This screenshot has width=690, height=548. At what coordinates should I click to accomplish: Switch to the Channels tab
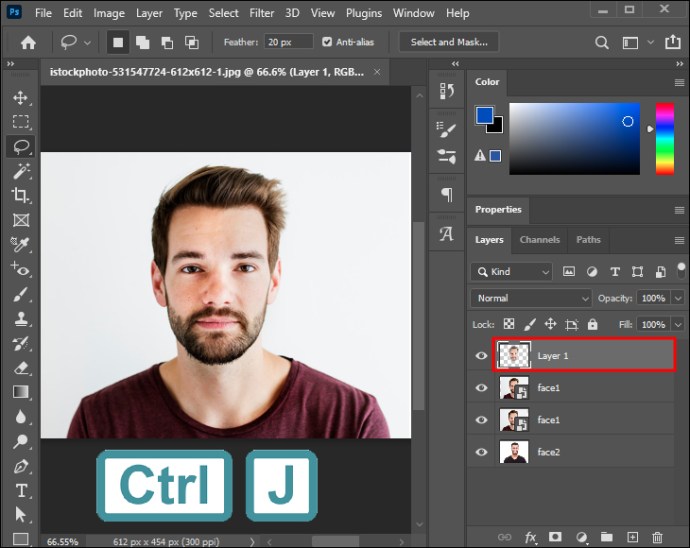(540, 239)
